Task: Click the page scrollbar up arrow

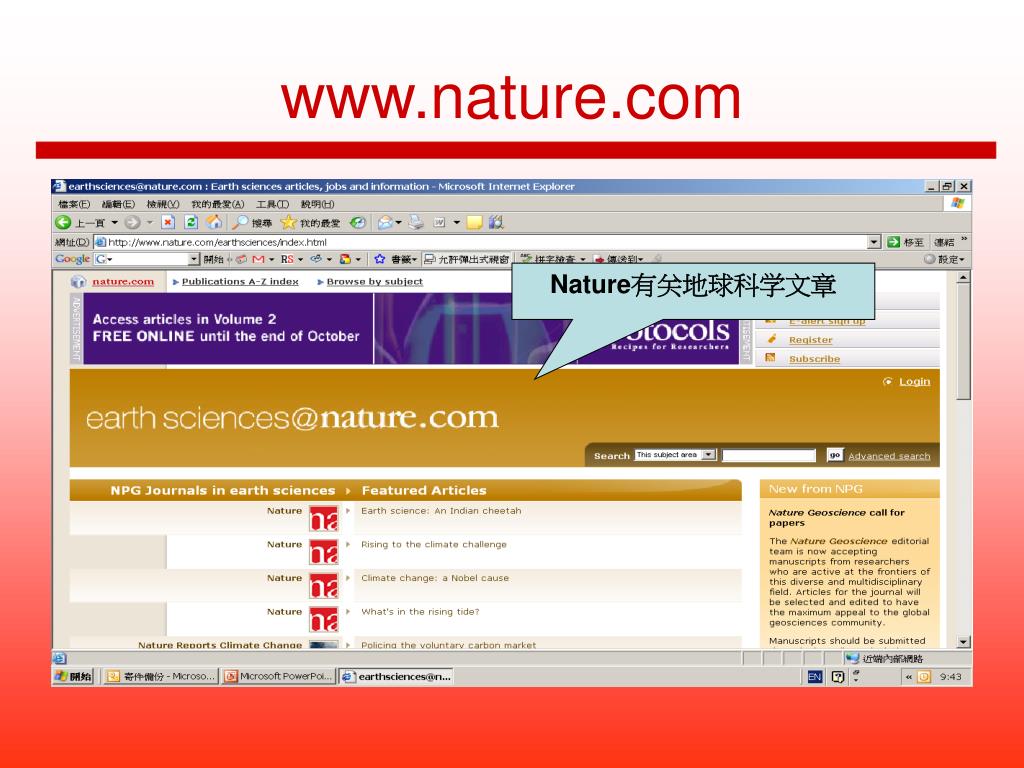Action: click(x=963, y=278)
